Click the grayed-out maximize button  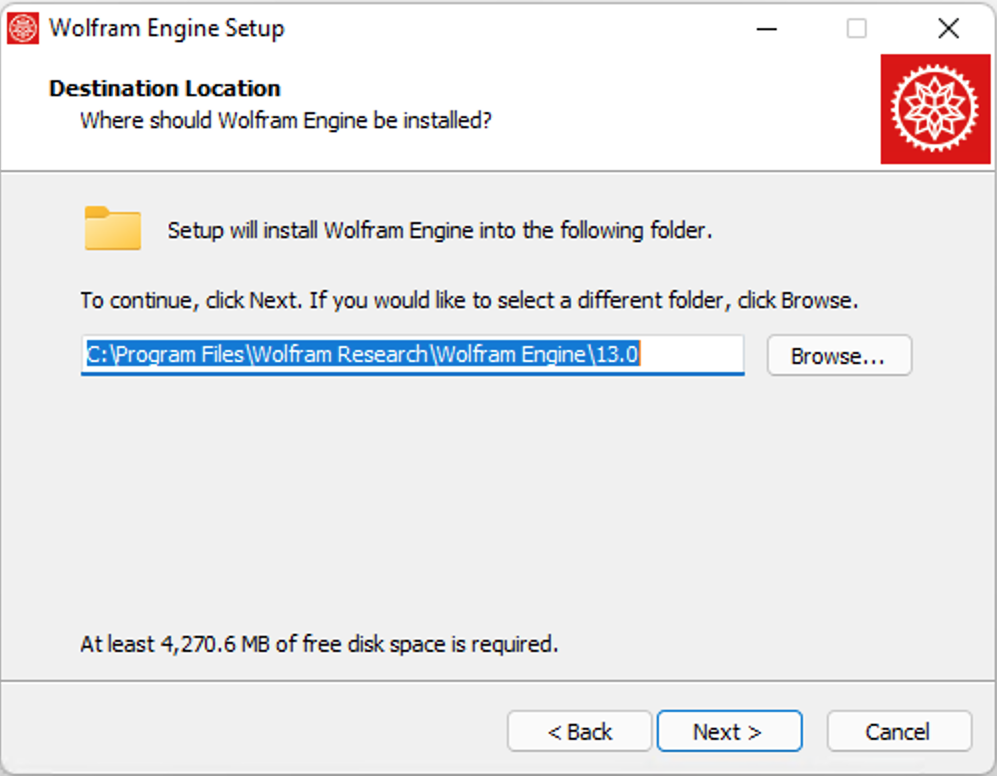click(857, 28)
